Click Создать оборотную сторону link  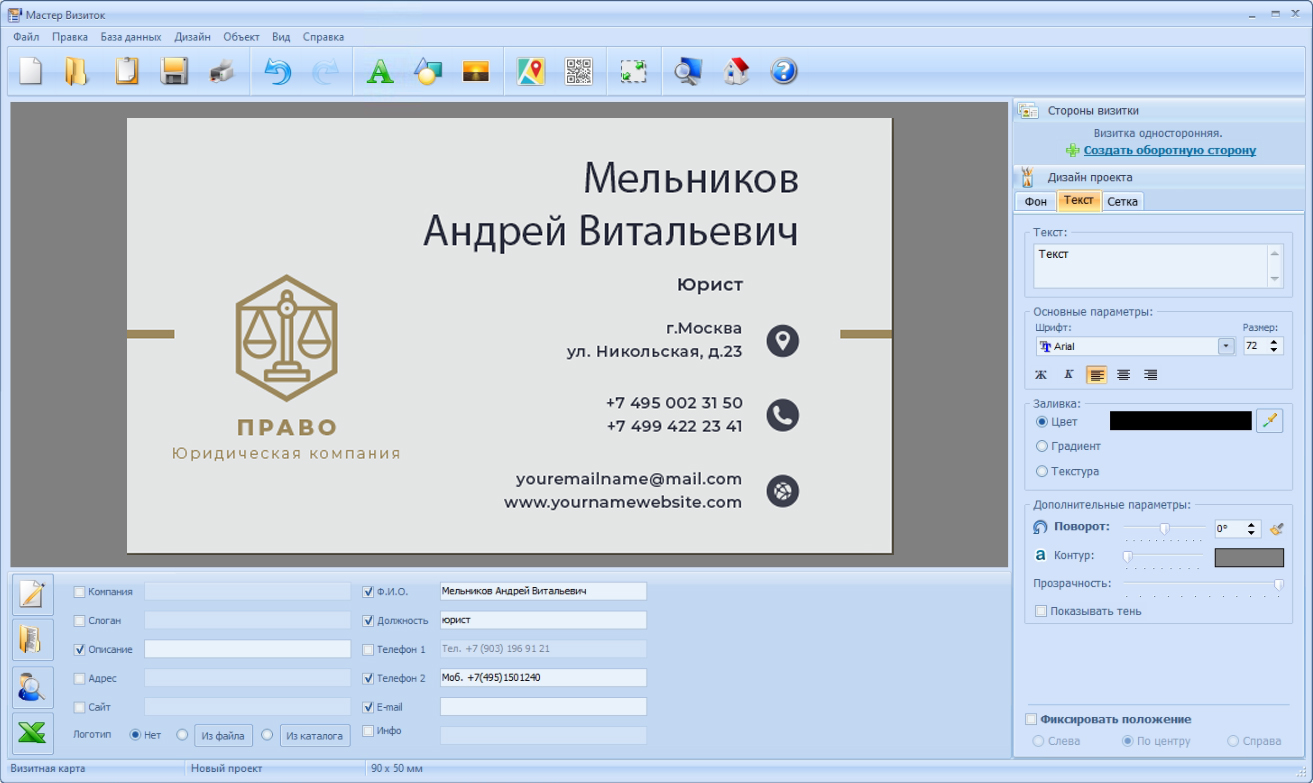(x=1170, y=150)
